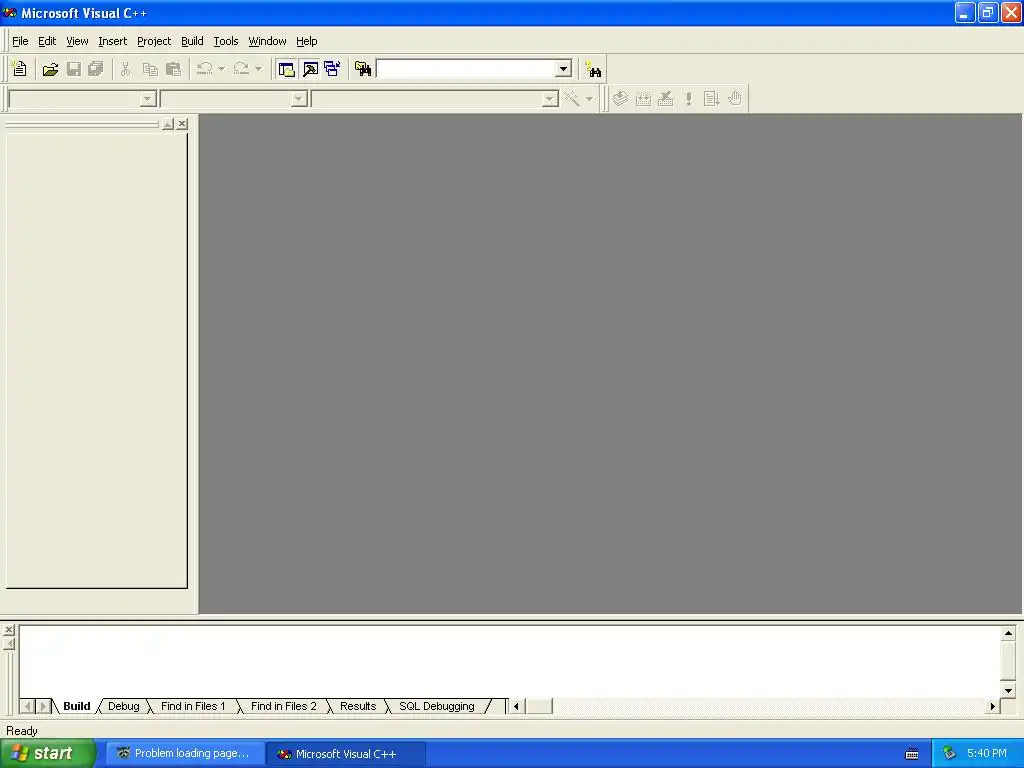1024x768 pixels.
Task: Switch to the Debug output tab
Action: click(123, 706)
